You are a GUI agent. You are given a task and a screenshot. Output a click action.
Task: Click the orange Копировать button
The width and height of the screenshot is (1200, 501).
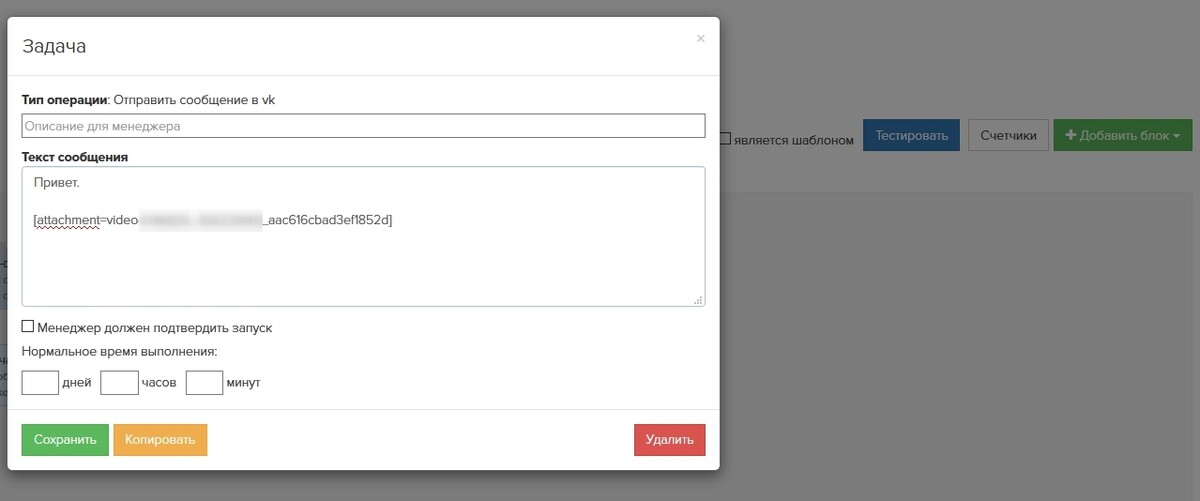pos(160,439)
